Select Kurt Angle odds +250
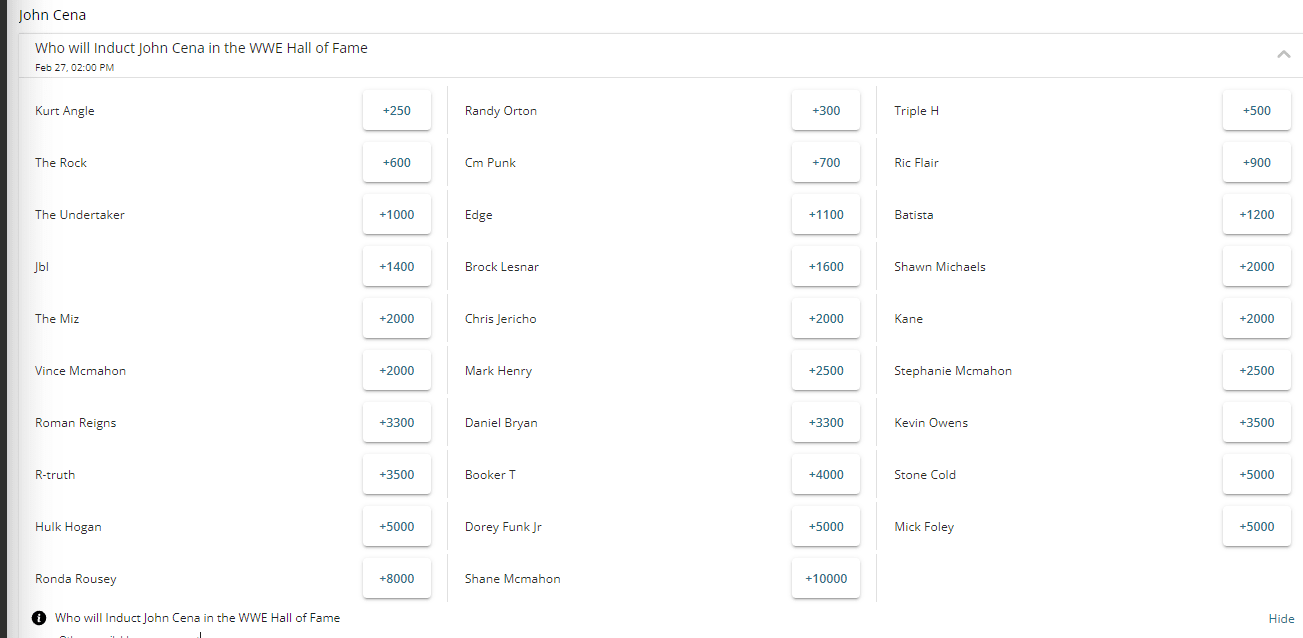1303x638 pixels. (x=397, y=111)
